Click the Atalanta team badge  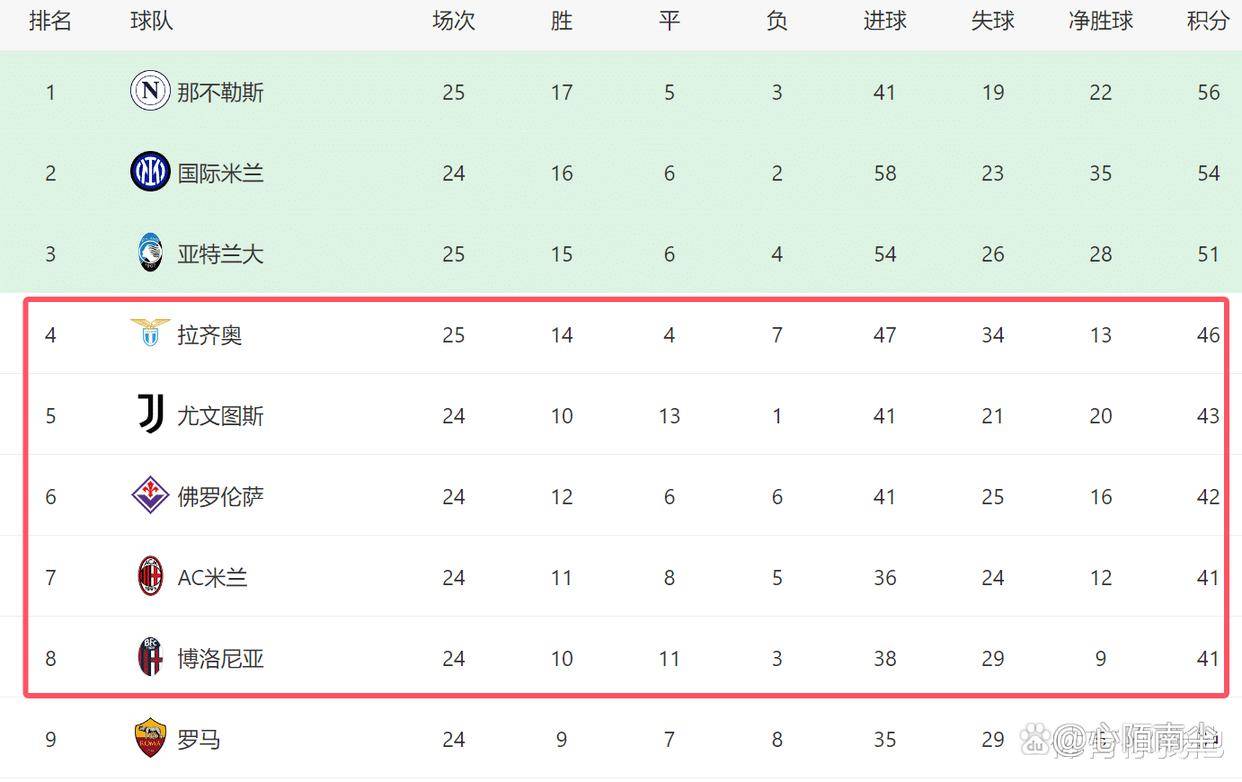150,253
